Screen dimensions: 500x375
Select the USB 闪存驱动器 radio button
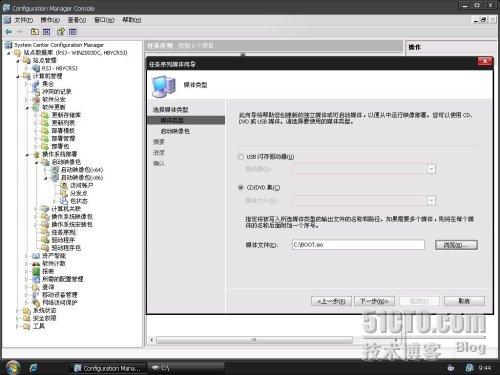[x=240, y=157]
